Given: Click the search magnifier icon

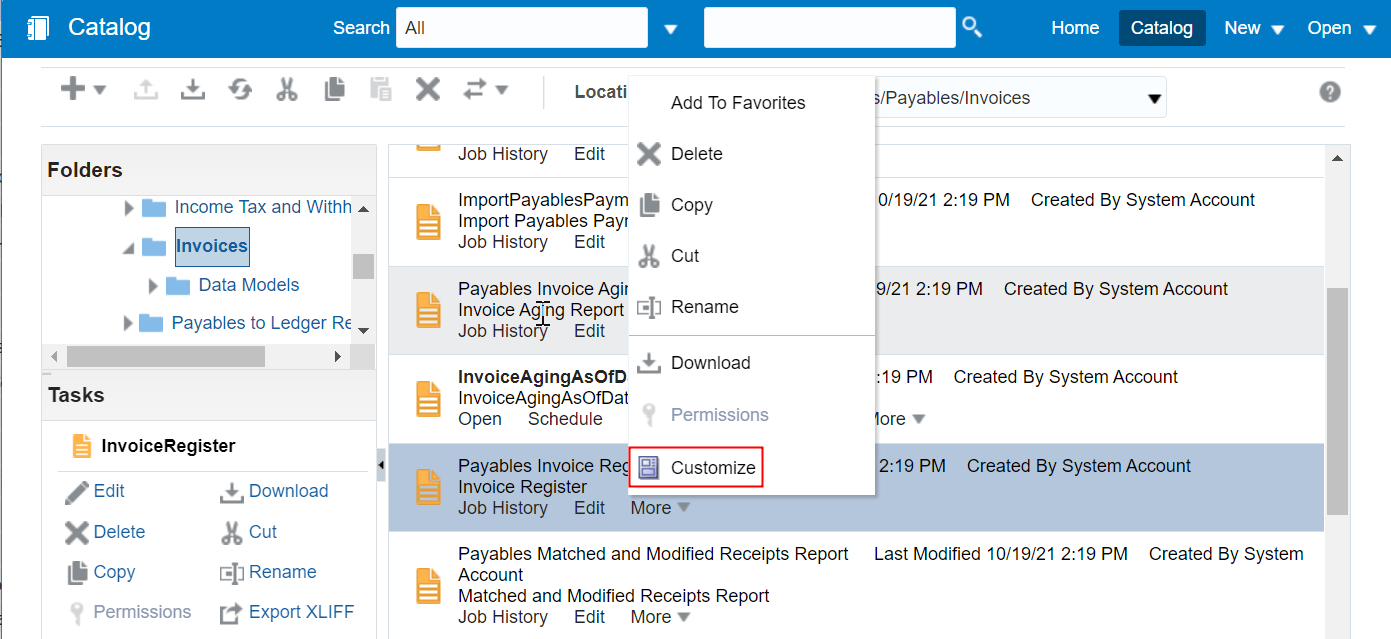Looking at the screenshot, I should [x=972, y=27].
